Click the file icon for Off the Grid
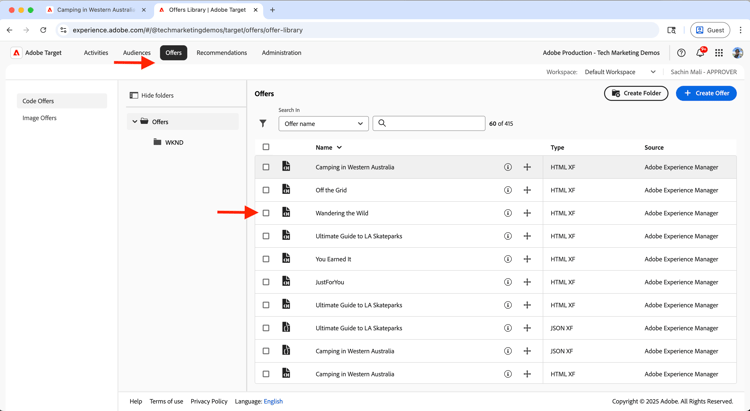The height and width of the screenshot is (411, 750). (x=286, y=189)
